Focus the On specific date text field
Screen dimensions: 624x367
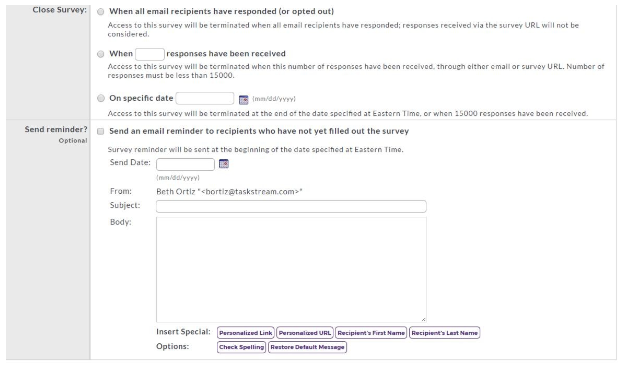[x=205, y=98]
